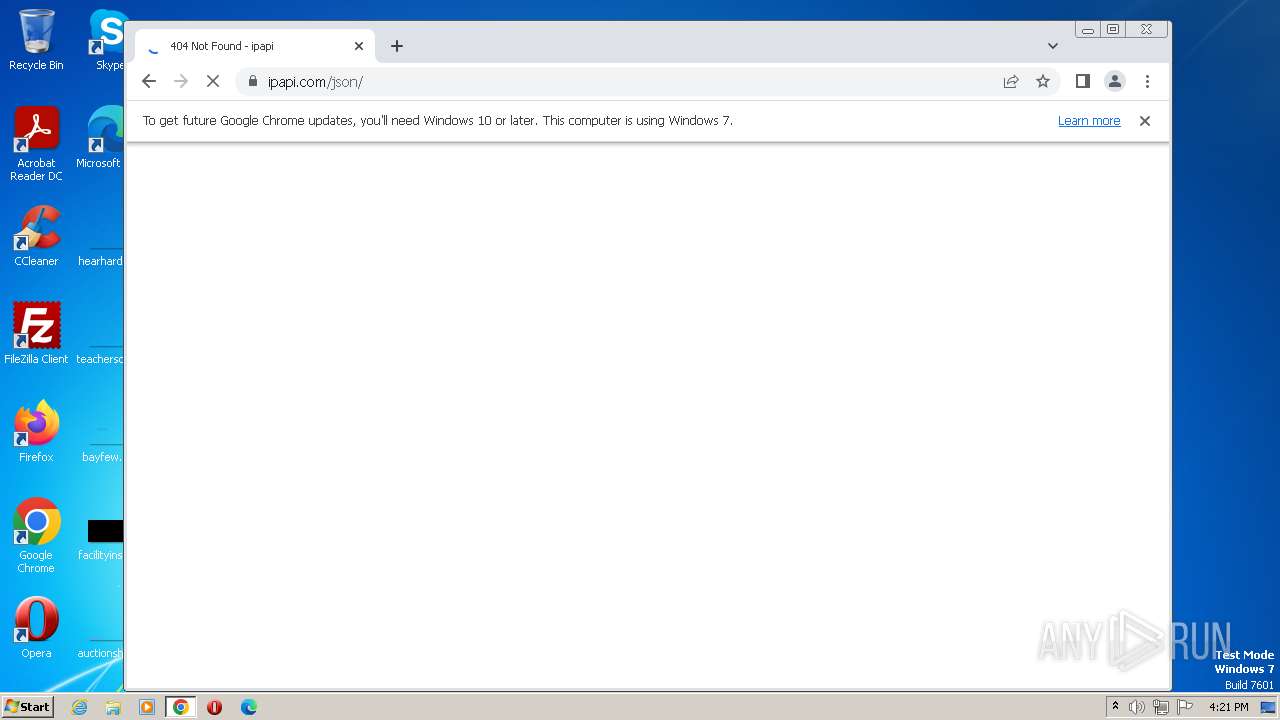The width and height of the screenshot is (1280, 720).
Task: View site information via the lock icon
Action: pyautogui.click(x=252, y=82)
